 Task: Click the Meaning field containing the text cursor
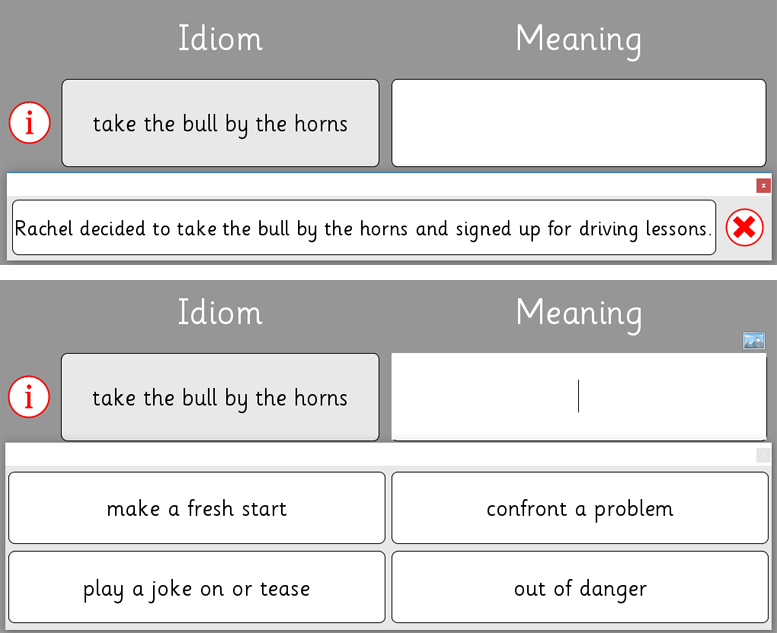pyautogui.click(x=578, y=397)
